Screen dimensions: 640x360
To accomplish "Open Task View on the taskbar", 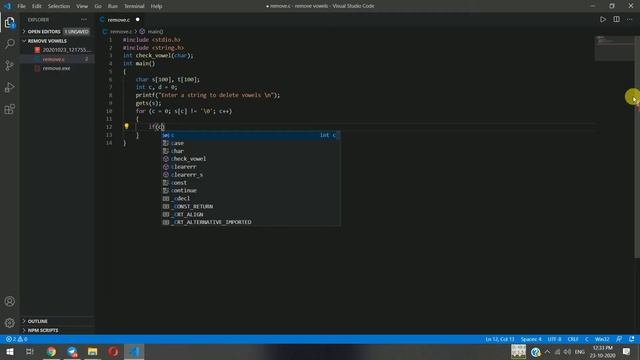I will point(30,352).
